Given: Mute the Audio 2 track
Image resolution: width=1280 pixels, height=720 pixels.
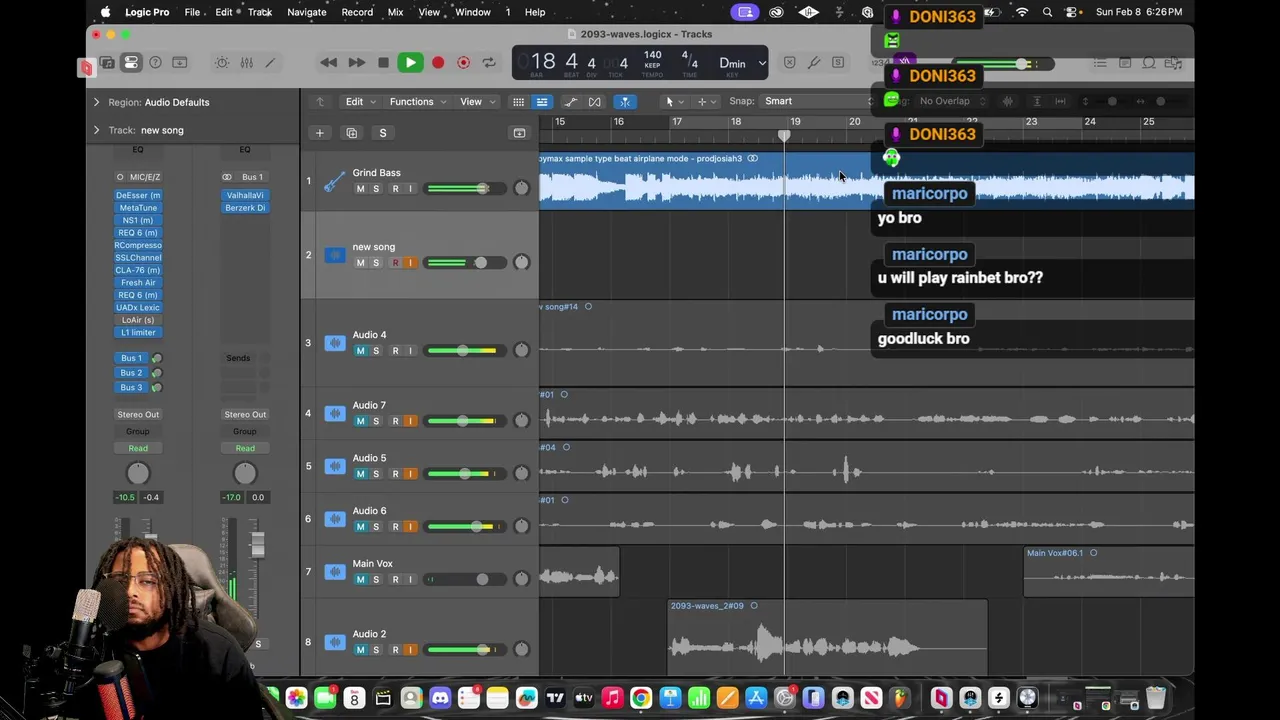Looking at the screenshot, I should 360,650.
